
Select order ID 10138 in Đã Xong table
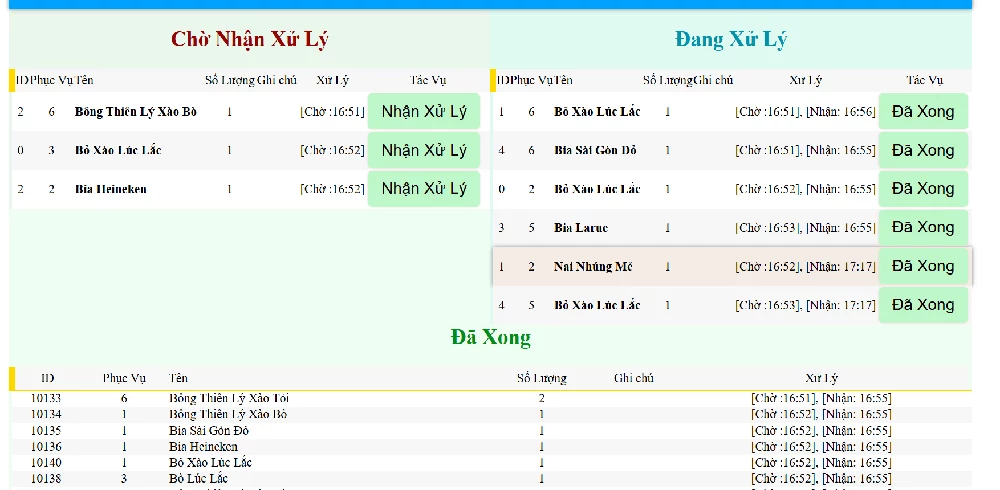click(46, 479)
